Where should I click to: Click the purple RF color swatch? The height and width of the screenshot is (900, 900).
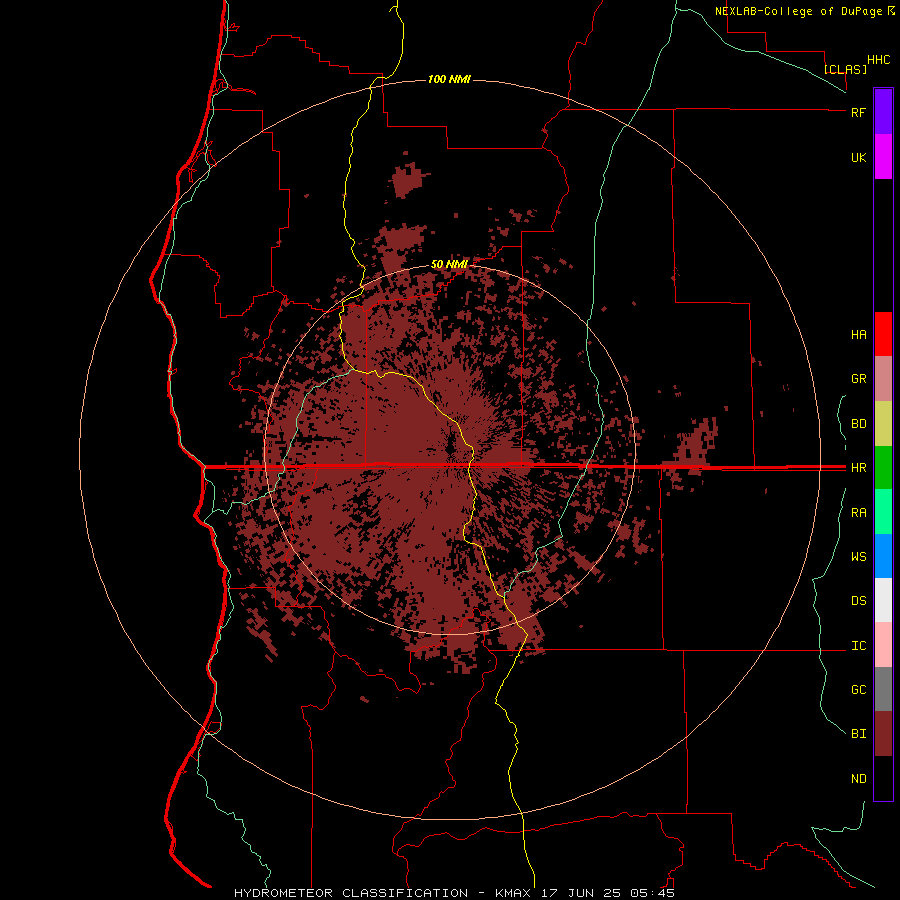coord(883,112)
